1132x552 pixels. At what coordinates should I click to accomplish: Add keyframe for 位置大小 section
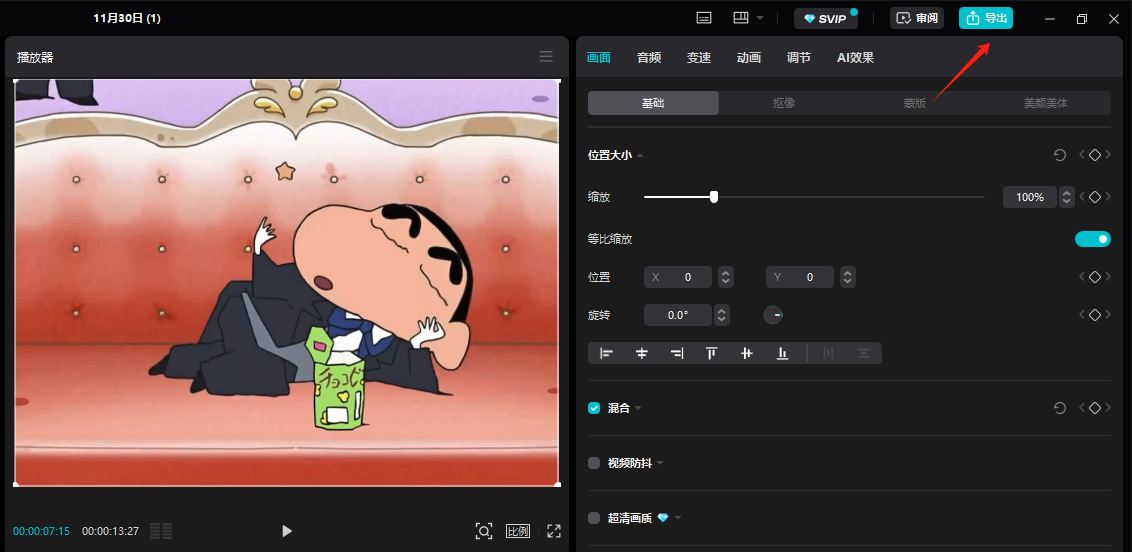pyautogui.click(x=1094, y=155)
